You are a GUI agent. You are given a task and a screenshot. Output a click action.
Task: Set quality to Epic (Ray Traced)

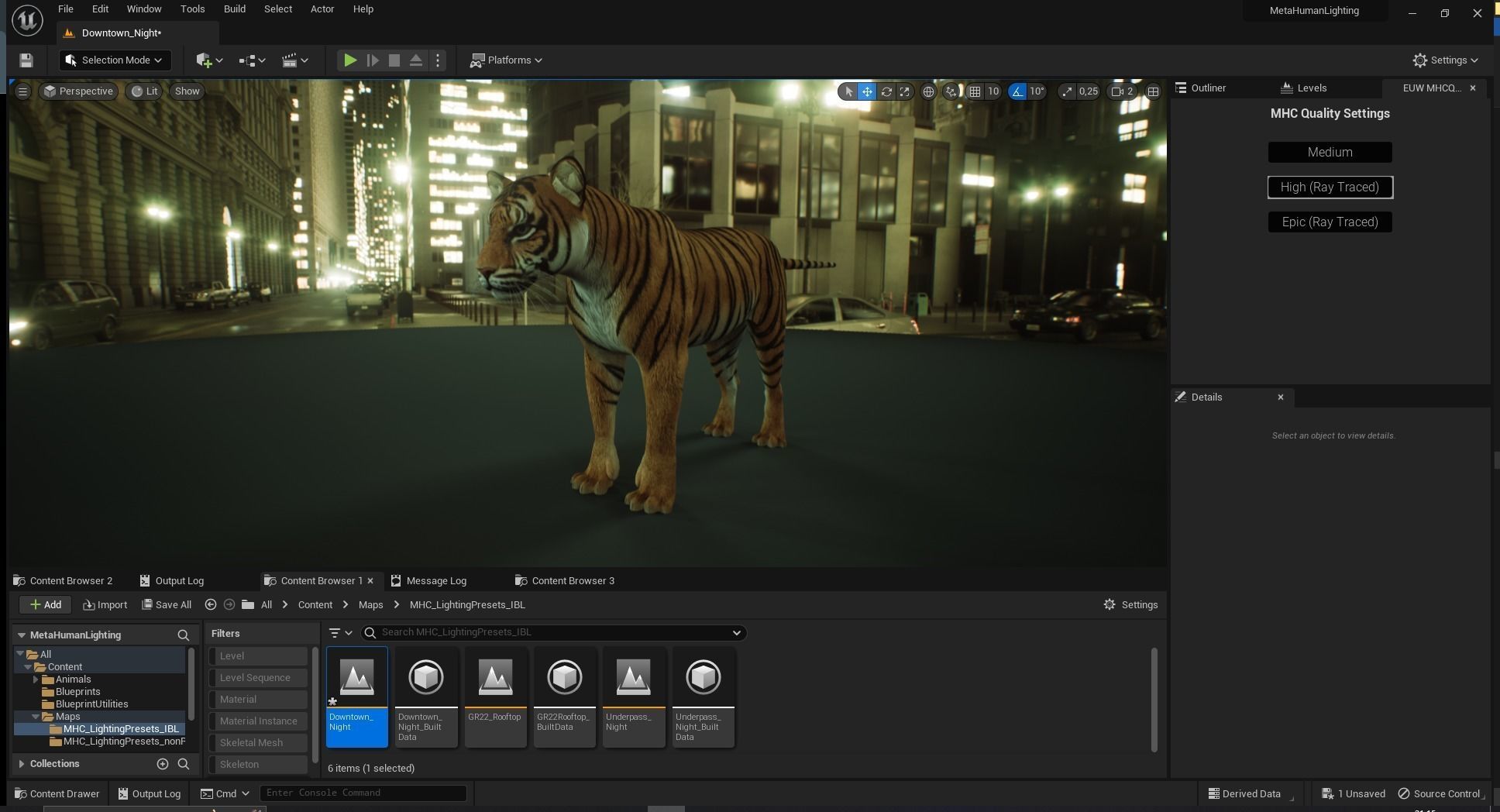coord(1330,222)
